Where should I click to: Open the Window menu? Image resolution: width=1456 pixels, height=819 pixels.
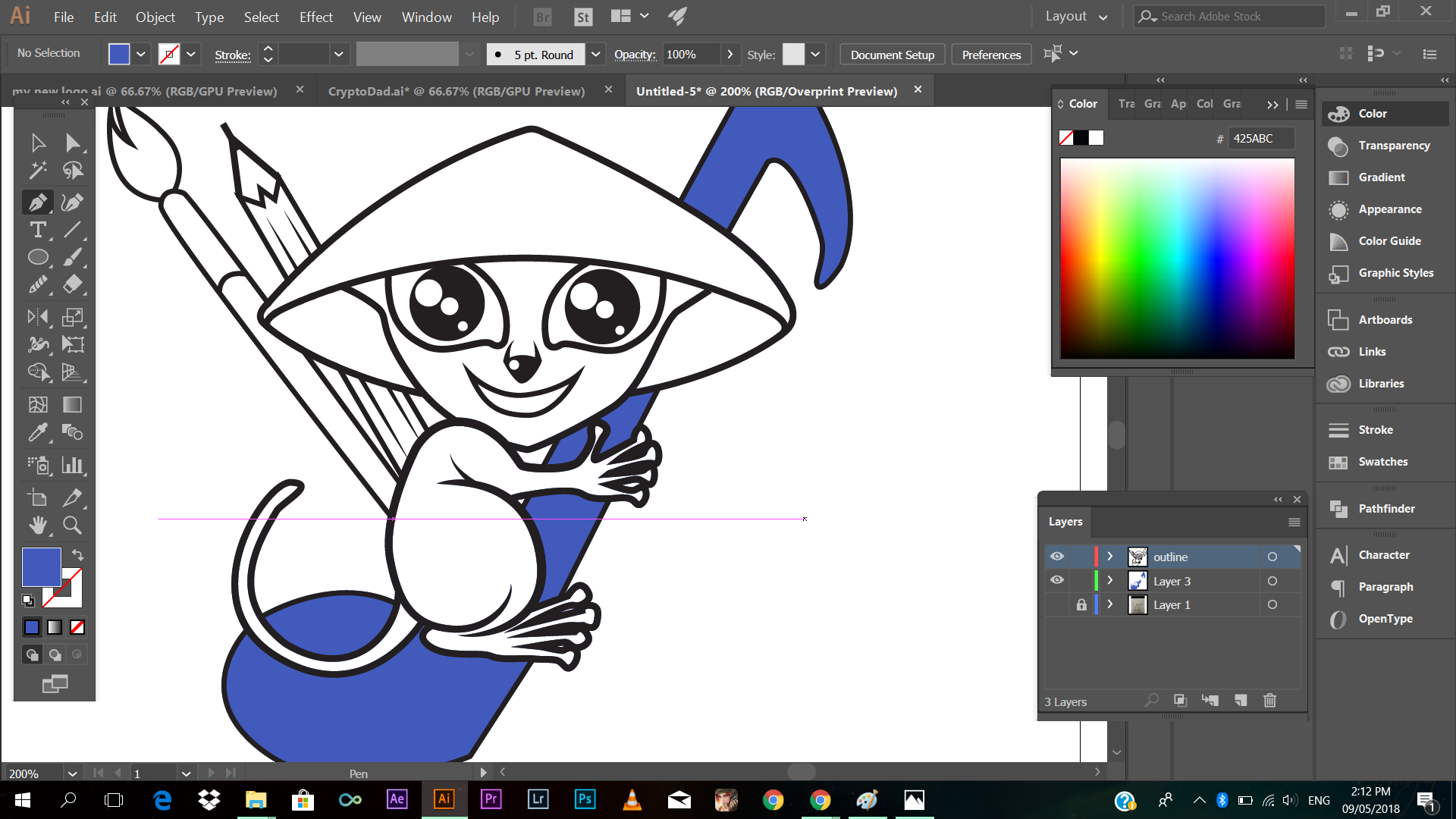coord(426,17)
